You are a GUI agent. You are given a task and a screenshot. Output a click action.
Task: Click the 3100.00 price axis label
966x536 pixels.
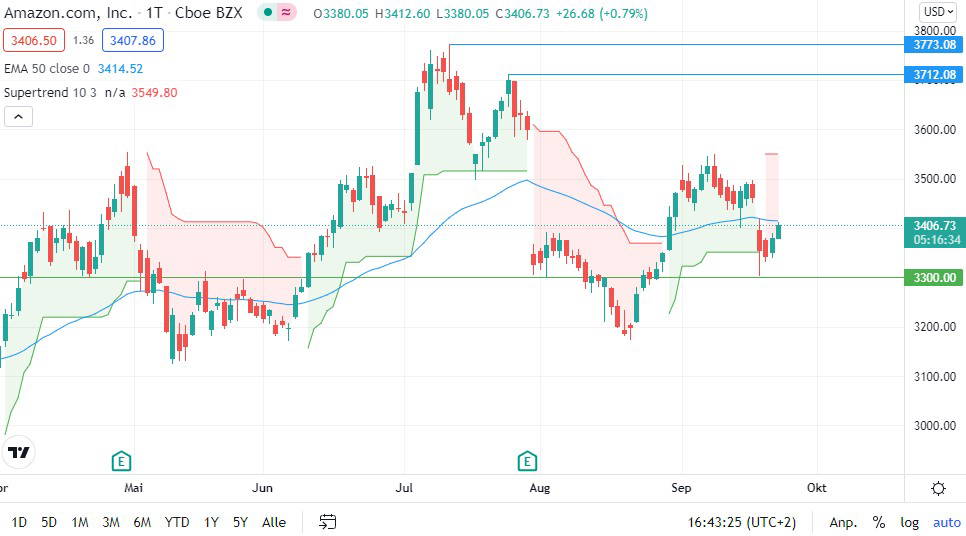click(935, 376)
